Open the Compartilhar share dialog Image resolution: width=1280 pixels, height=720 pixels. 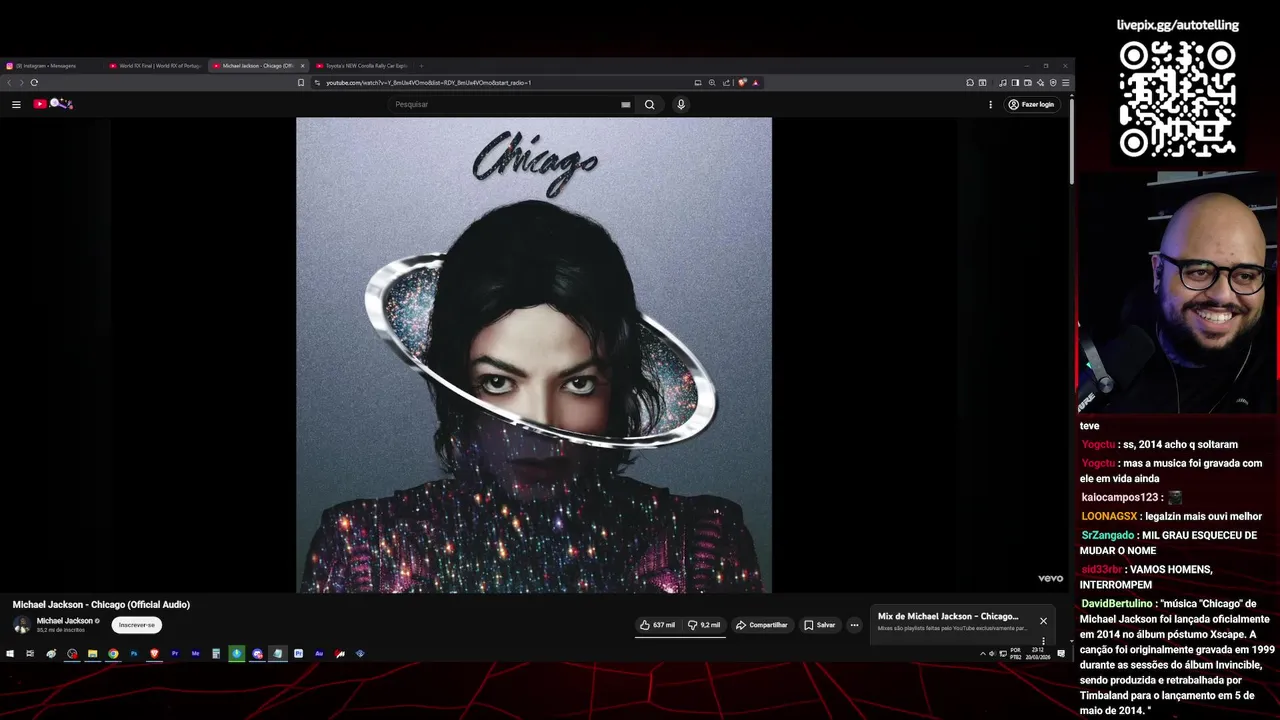pyautogui.click(x=762, y=625)
